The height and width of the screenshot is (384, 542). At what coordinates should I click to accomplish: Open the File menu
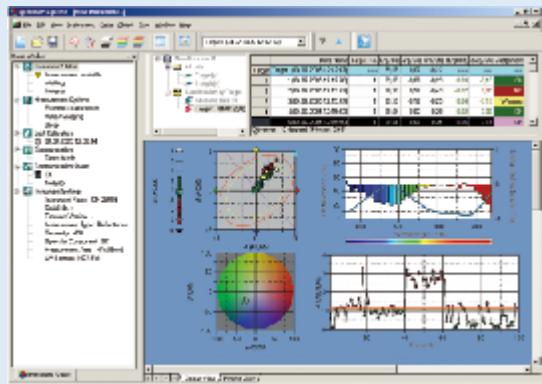pos(28,25)
